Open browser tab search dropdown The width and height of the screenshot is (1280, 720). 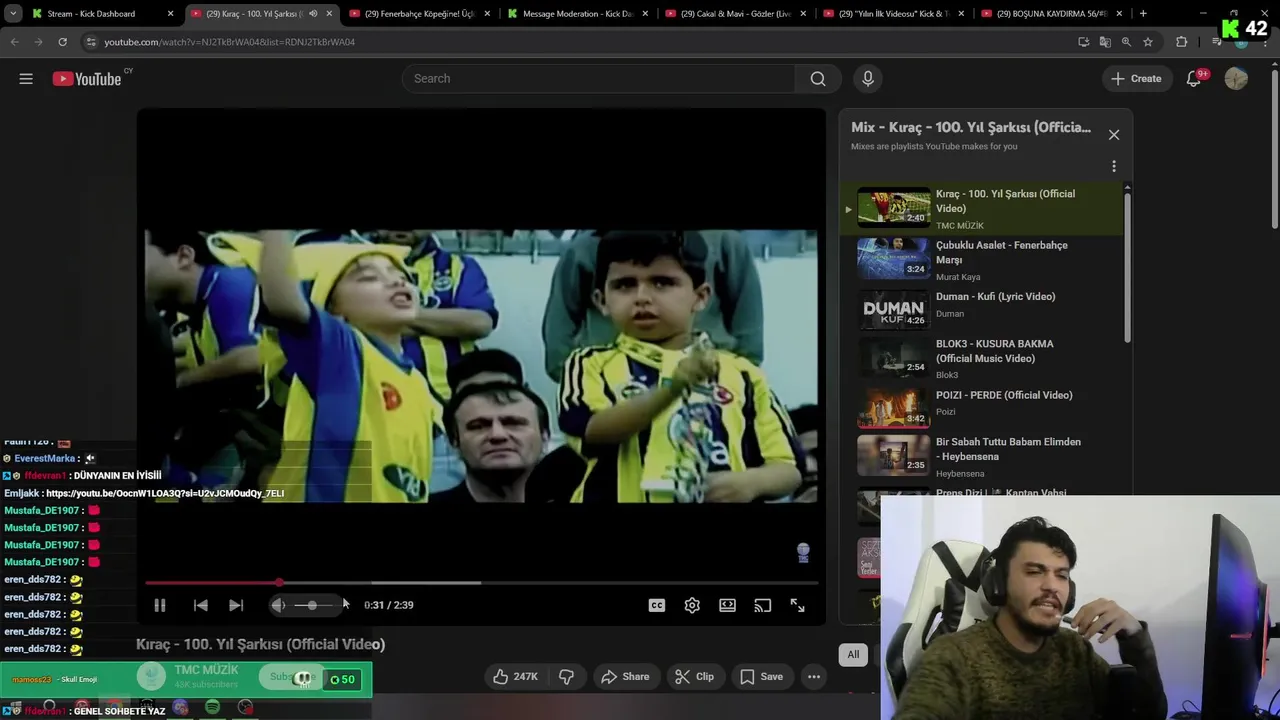click(x=13, y=14)
